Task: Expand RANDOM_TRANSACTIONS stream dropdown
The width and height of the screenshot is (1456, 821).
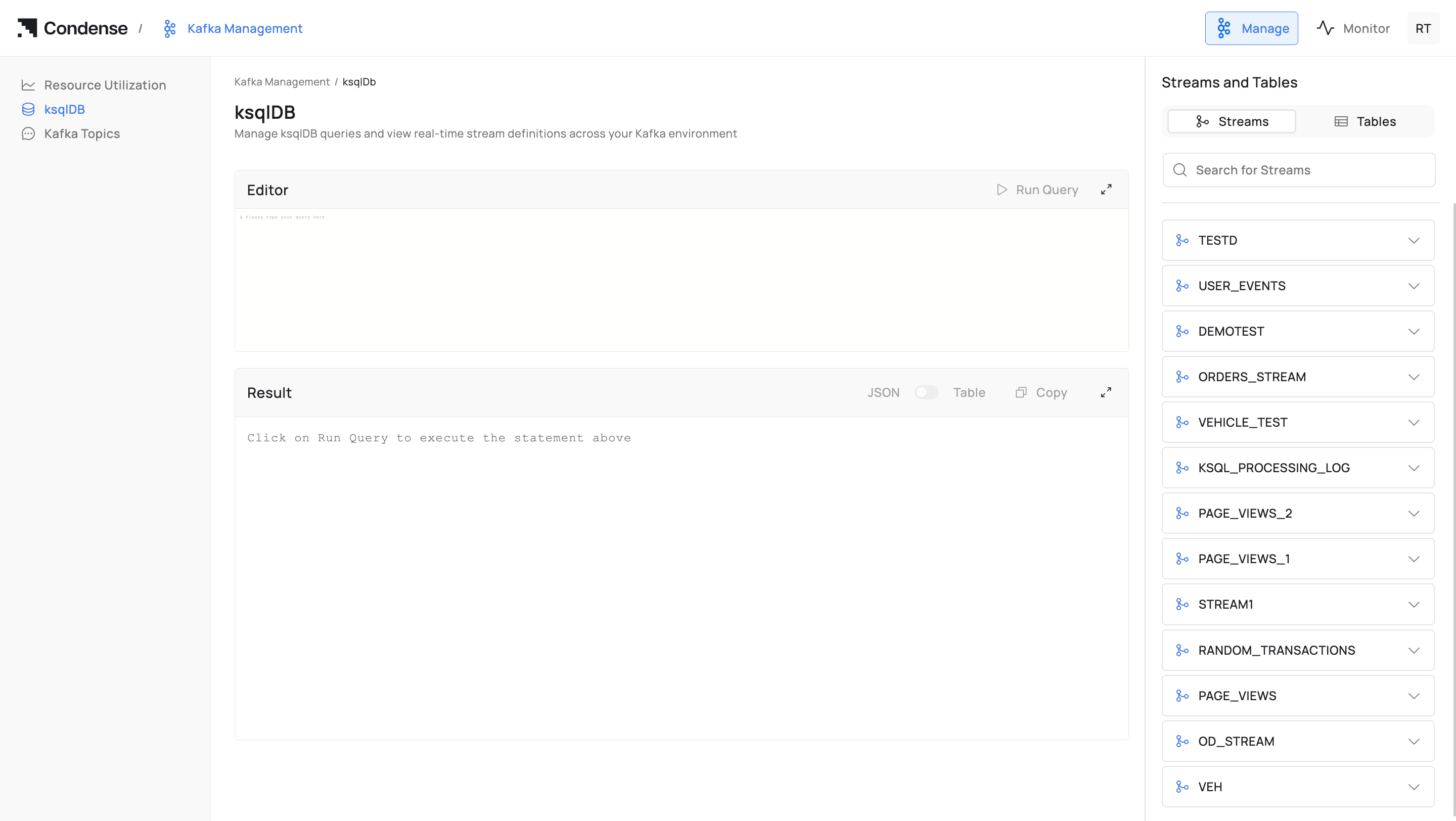Action: (x=1414, y=650)
